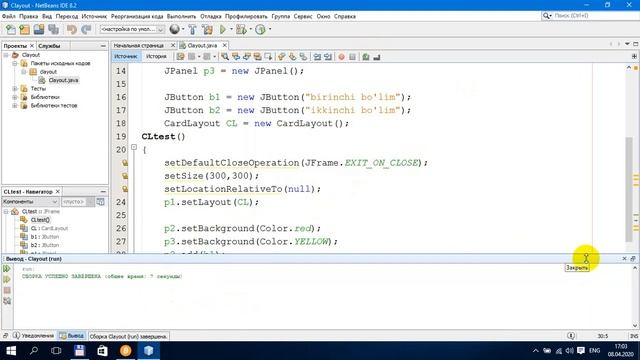Collapse CLtest JFrame node in Navigator
The image size is (640, 360).
[x=6, y=211]
